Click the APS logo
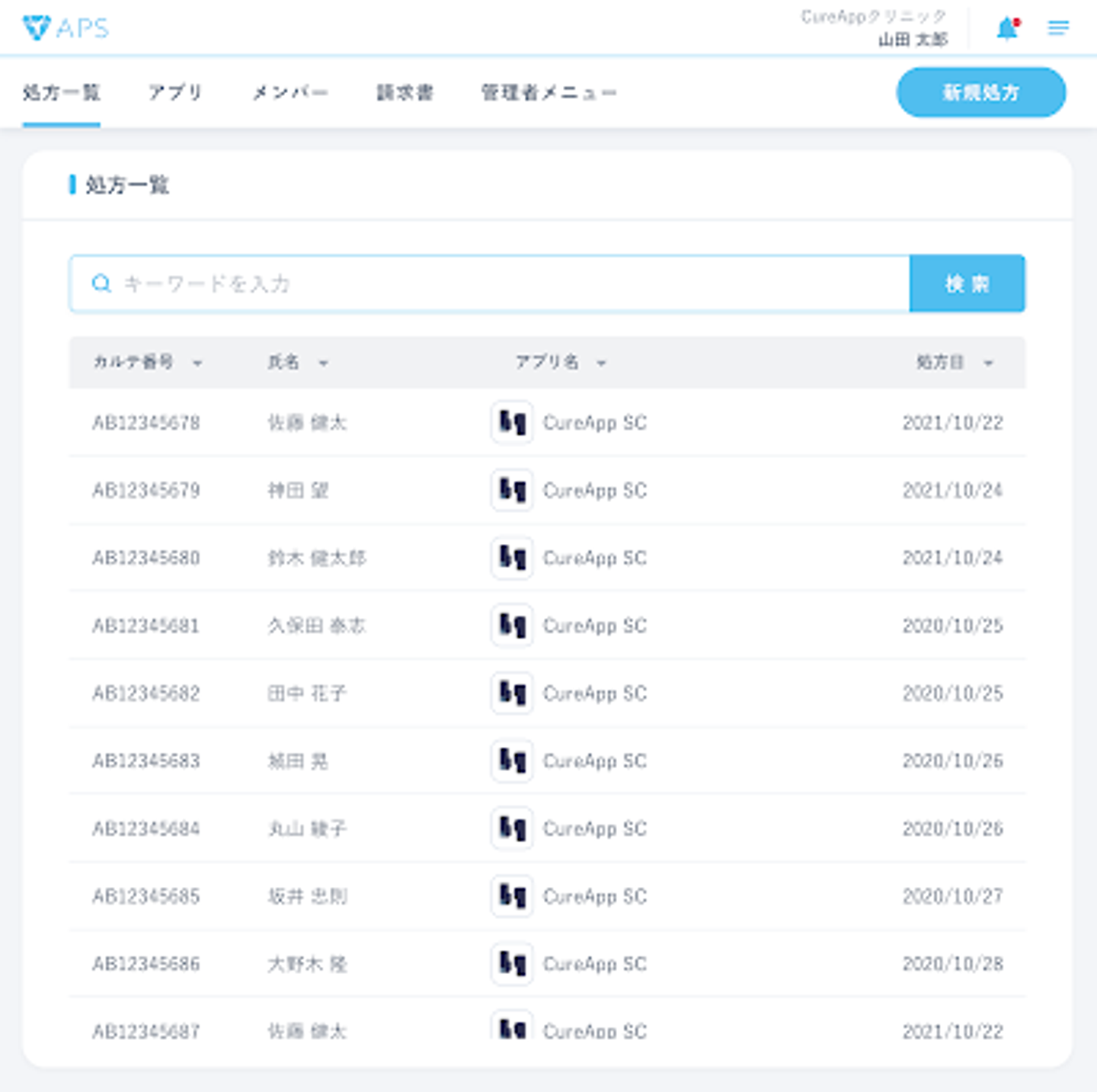Viewport: 1097px width, 1092px height. coord(66,28)
